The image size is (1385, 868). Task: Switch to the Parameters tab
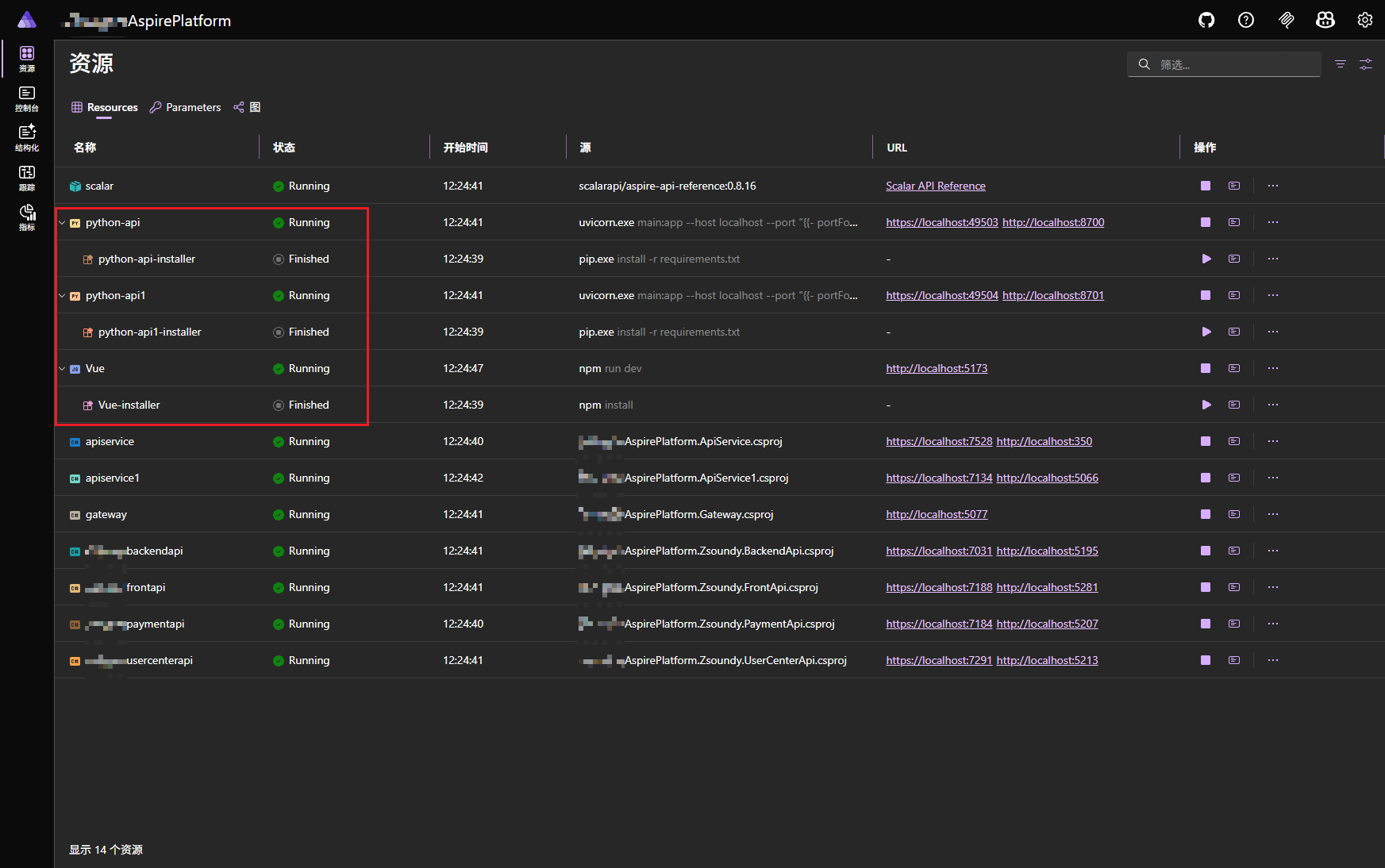tap(186, 107)
